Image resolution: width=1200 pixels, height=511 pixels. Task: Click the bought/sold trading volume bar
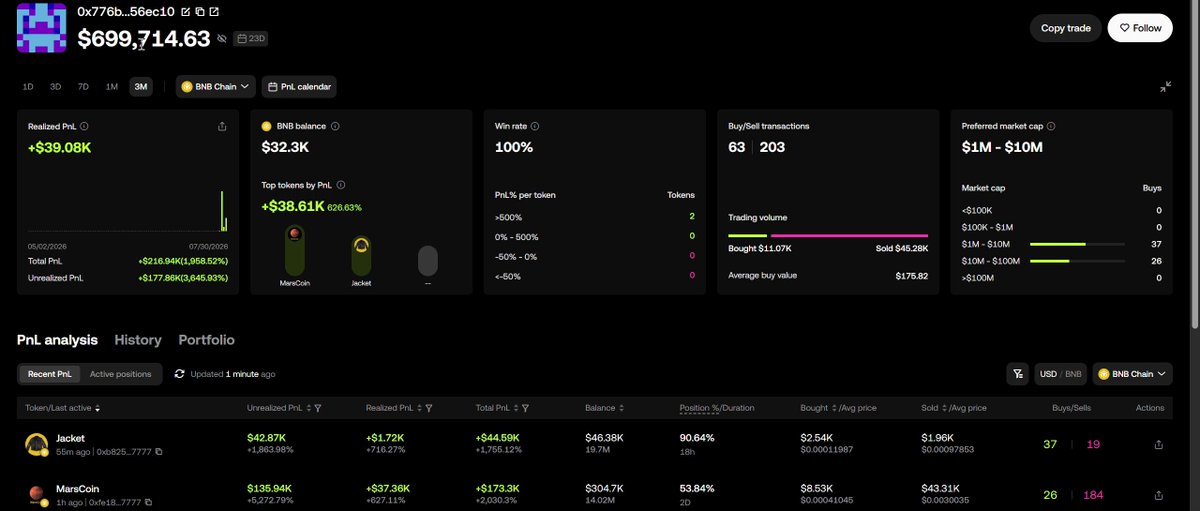click(828, 235)
